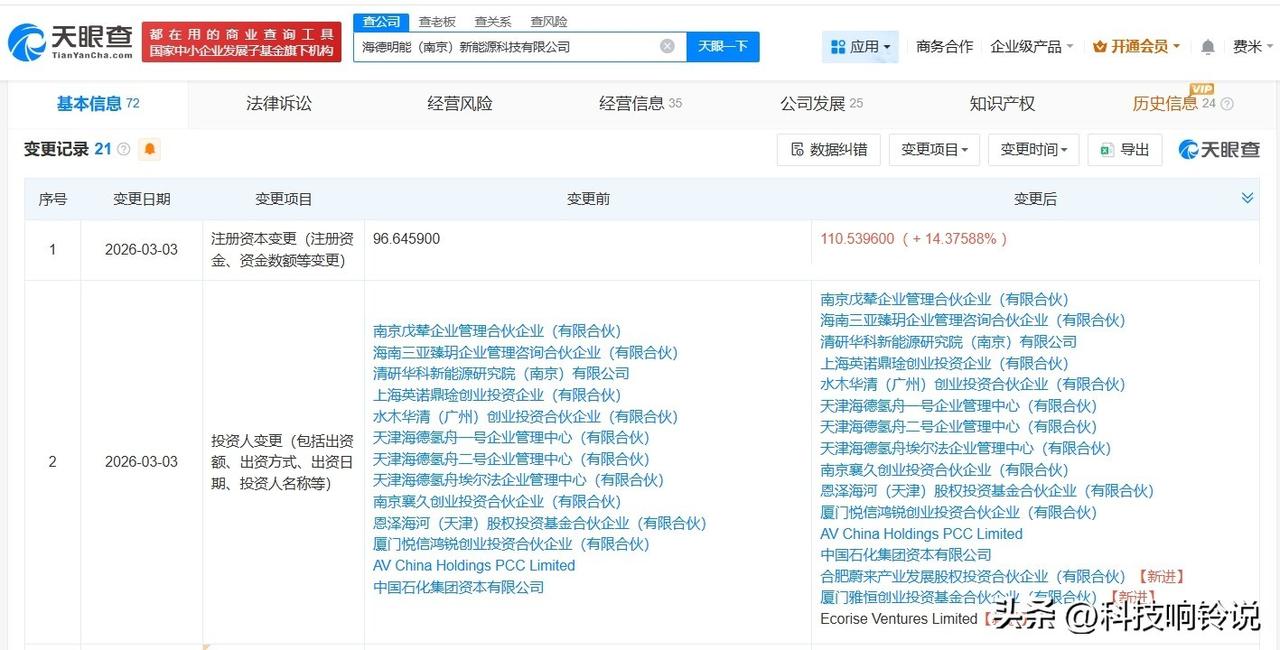
Task: Open the 变更项目 filter dropdown
Action: (x=933, y=150)
